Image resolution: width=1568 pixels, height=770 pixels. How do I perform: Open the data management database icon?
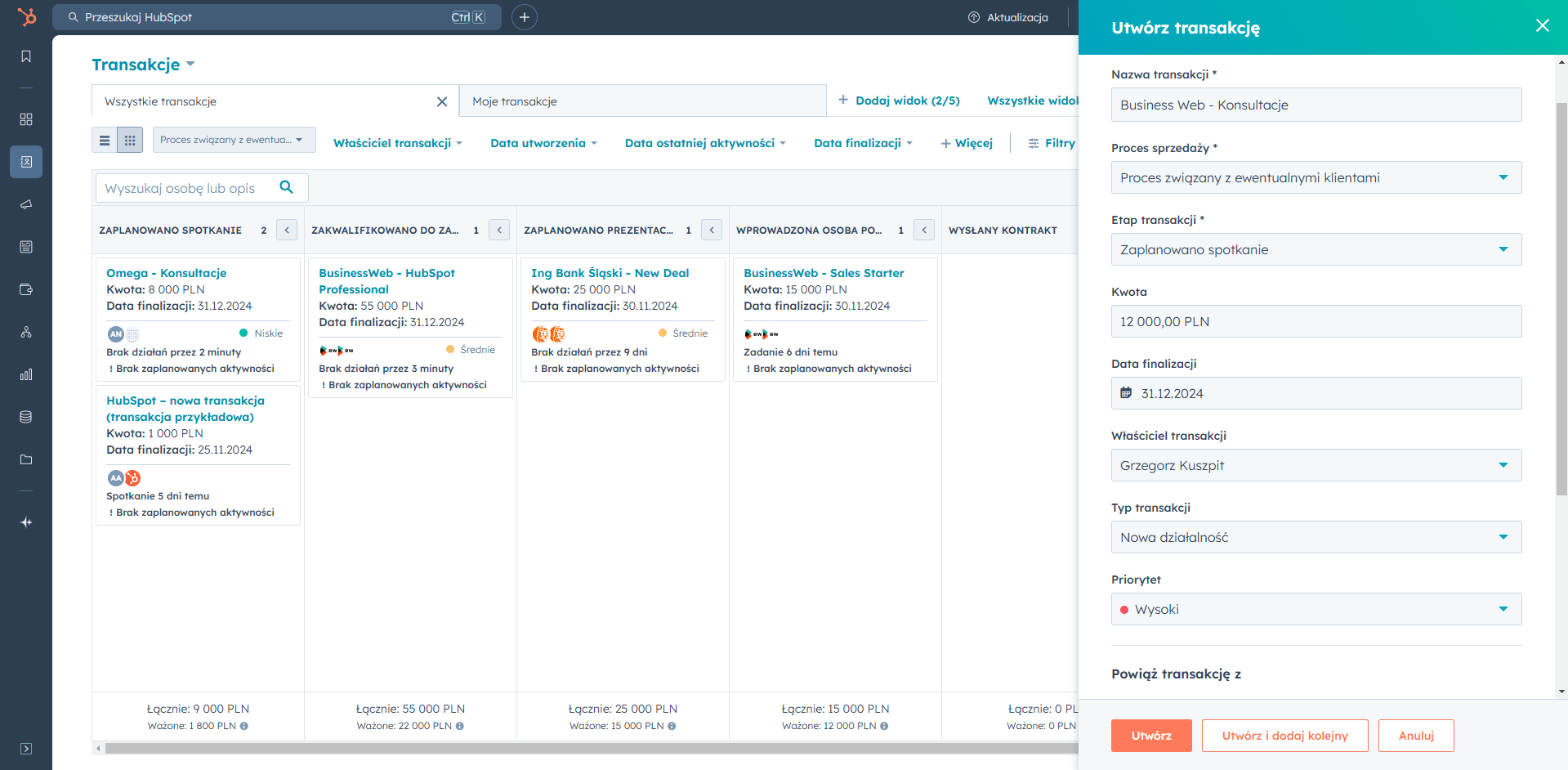(26, 417)
